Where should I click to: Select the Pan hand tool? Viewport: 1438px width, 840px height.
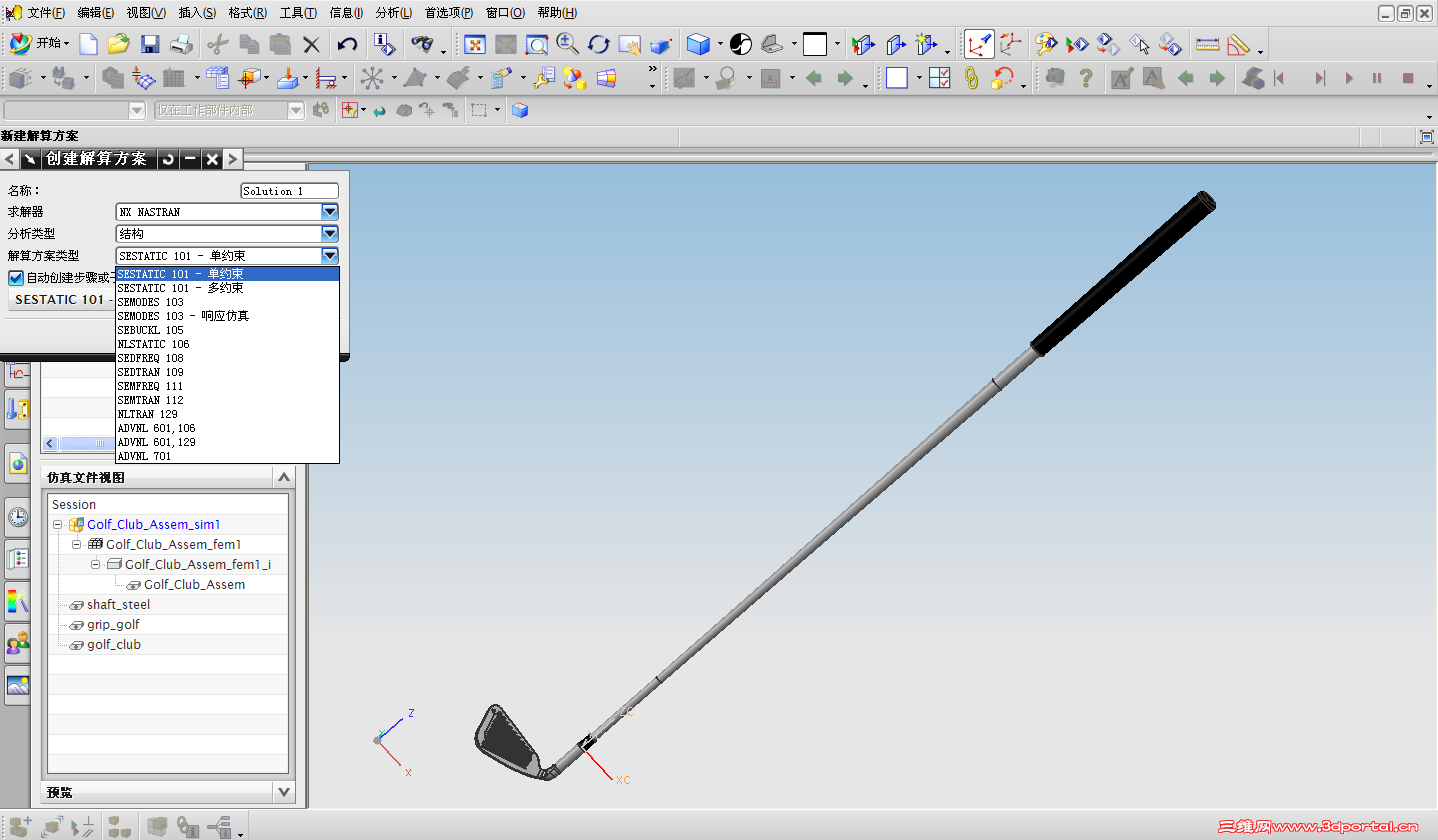pyautogui.click(x=629, y=44)
